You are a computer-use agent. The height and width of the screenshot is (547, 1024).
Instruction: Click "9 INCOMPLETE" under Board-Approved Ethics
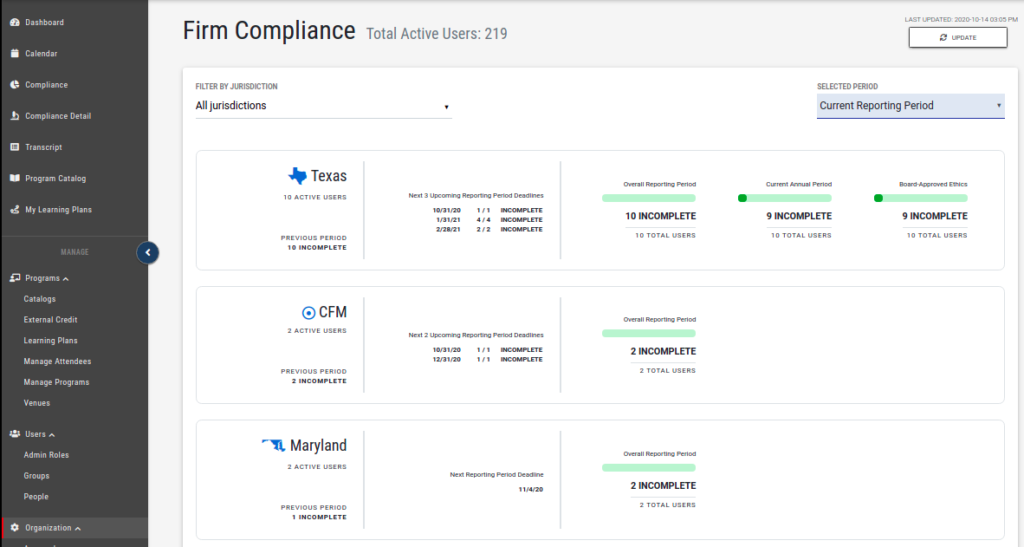[x=935, y=216]
